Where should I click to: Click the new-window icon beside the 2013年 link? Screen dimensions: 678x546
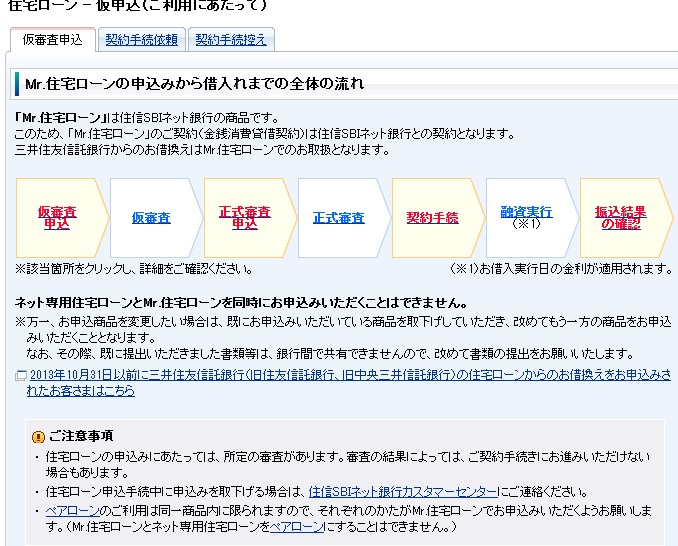[x=21, y=375]
